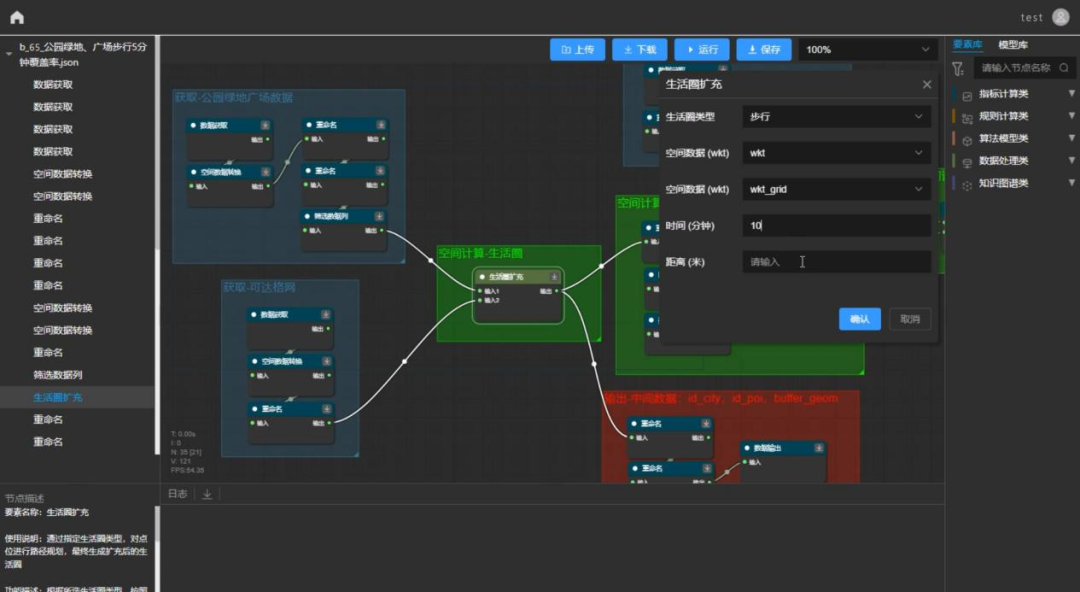Select 筛选数据列 in the node list
Viewport: 1080px width, 592px height.
coord(58,375)
